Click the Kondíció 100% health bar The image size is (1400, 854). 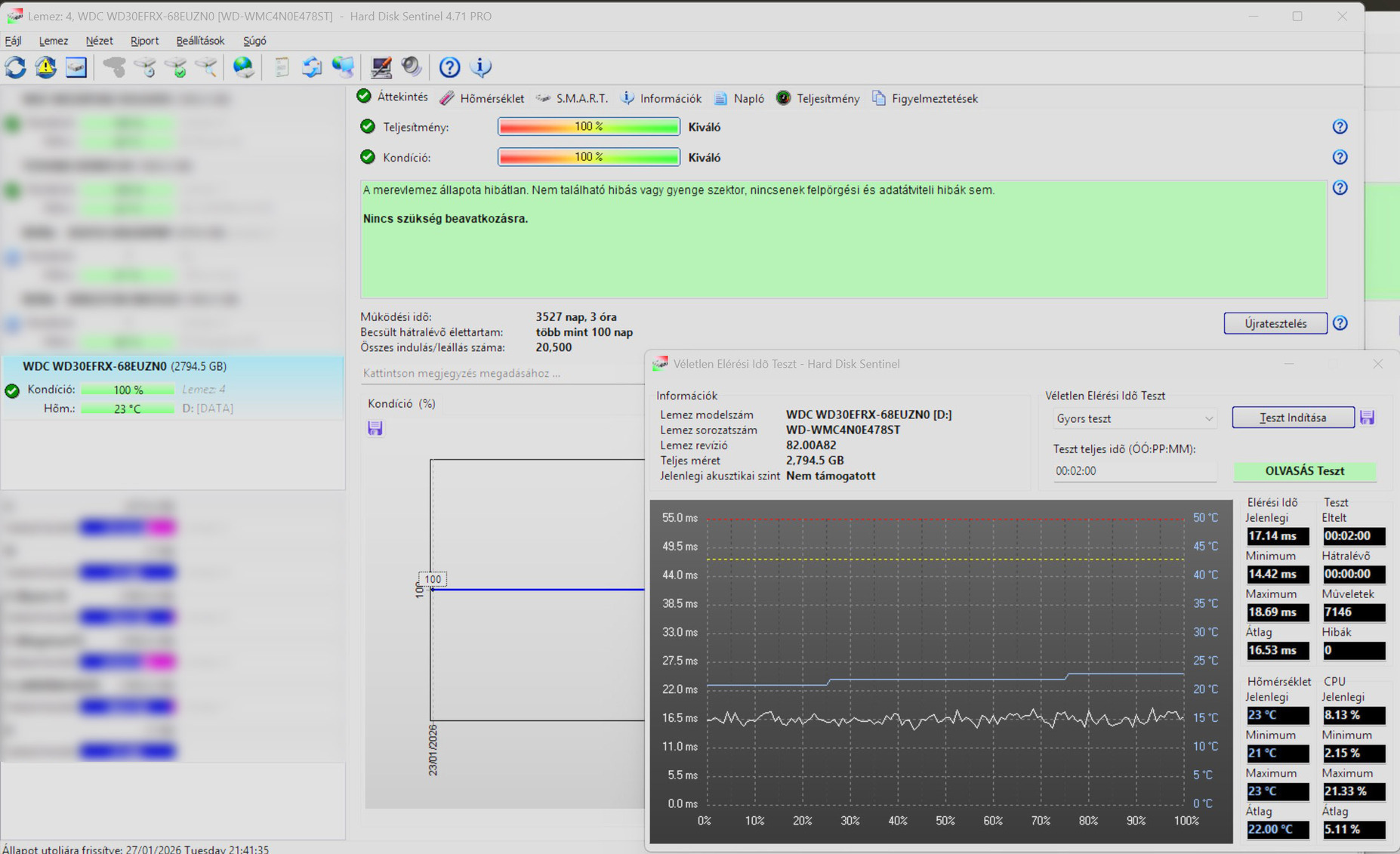(588, 157)
